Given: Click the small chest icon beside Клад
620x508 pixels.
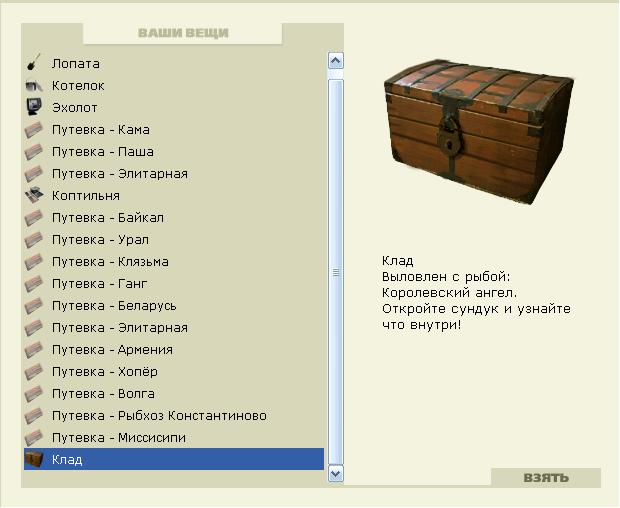Looking at the screenshot, I should [34, 460].
